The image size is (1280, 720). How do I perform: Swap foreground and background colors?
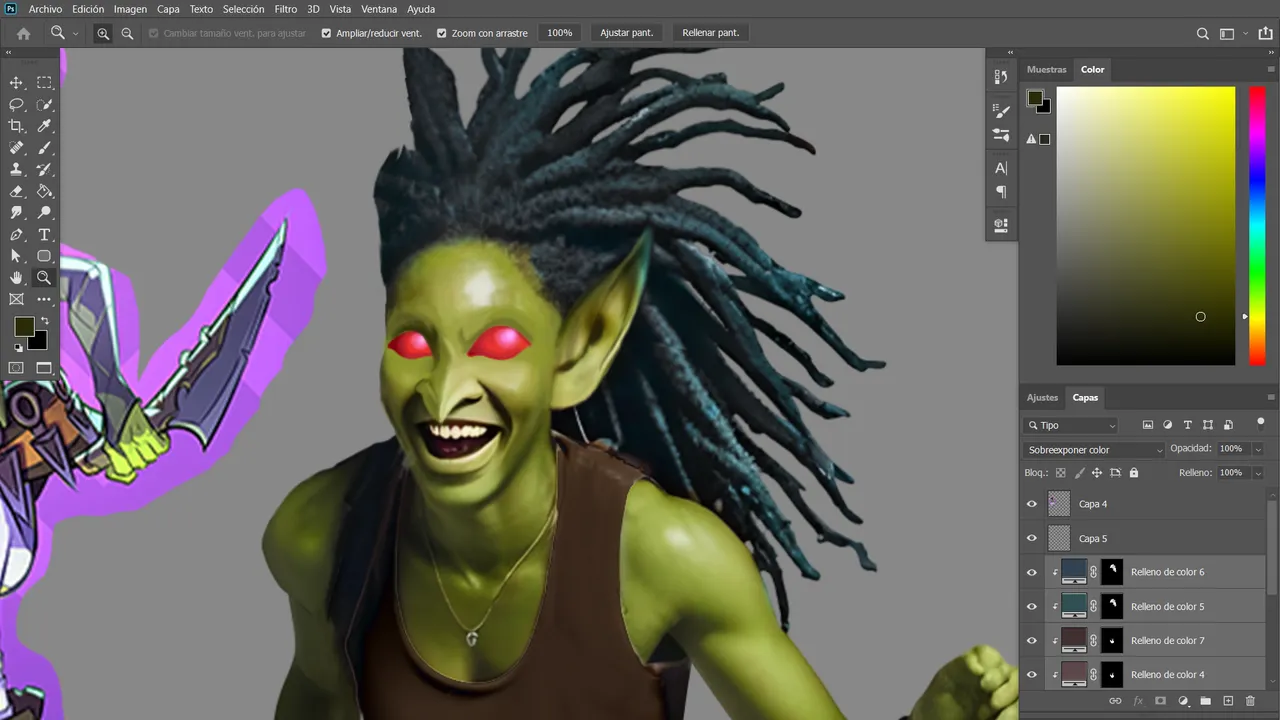(x=44, y=321)
